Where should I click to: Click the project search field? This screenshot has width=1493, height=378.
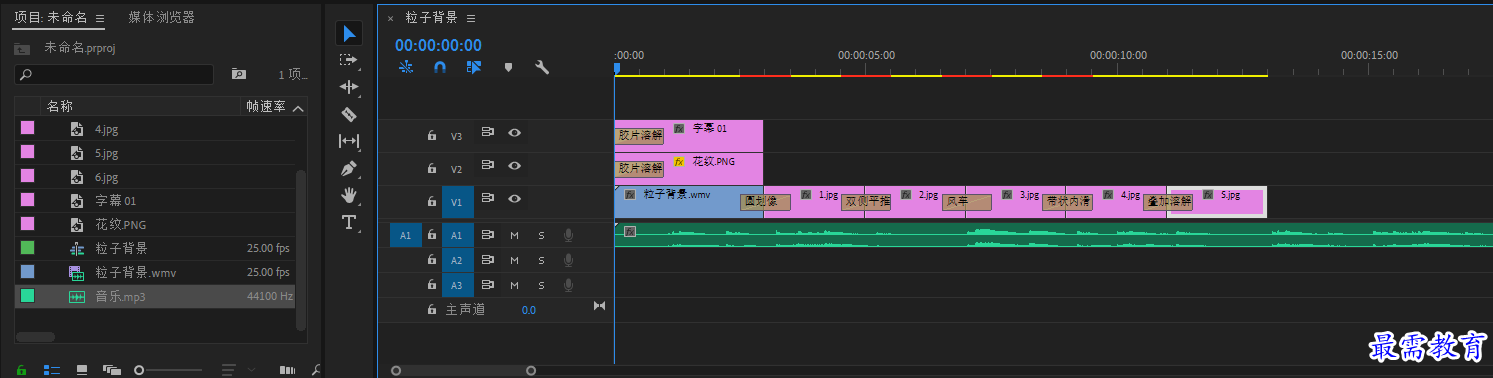click(x=114, y=74)
